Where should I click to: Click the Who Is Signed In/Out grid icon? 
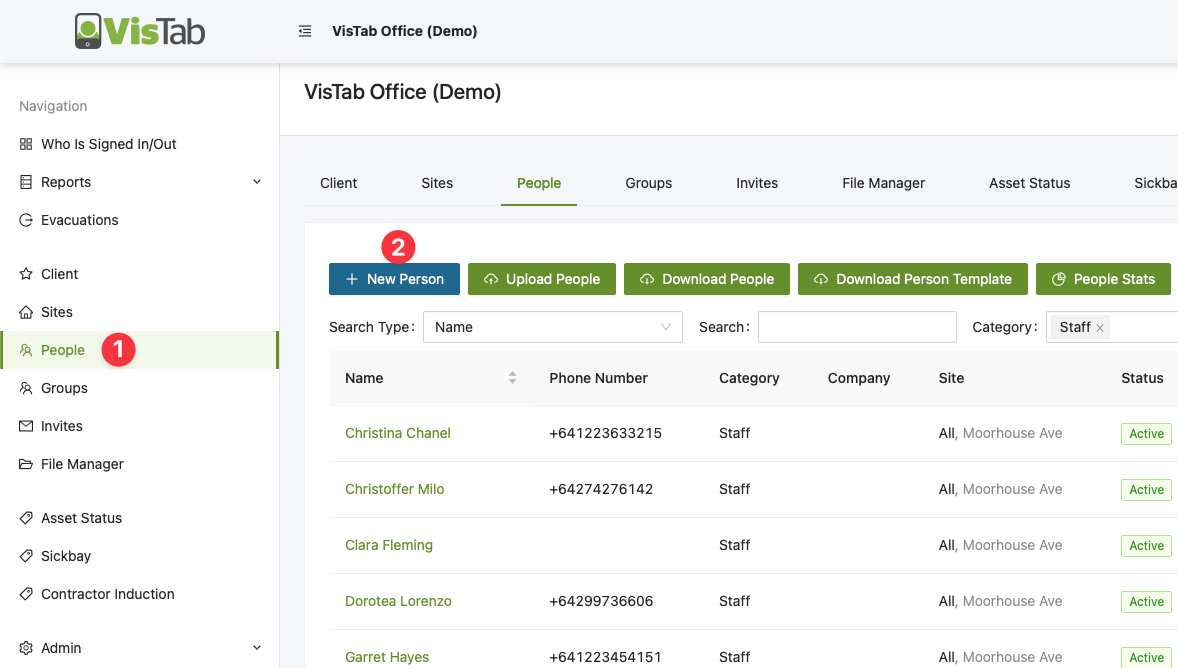26,144
